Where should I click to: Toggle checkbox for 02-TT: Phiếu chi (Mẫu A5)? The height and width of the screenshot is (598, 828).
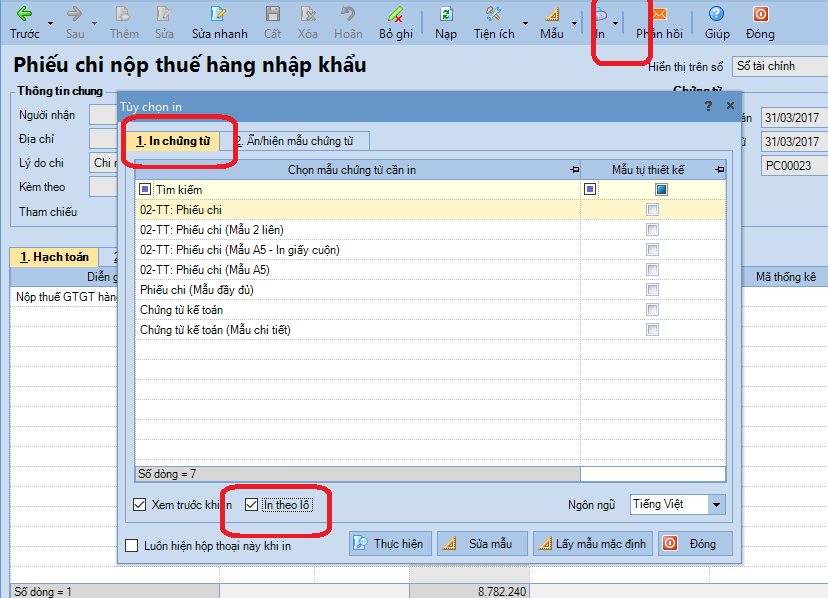(x=653, y=270)
